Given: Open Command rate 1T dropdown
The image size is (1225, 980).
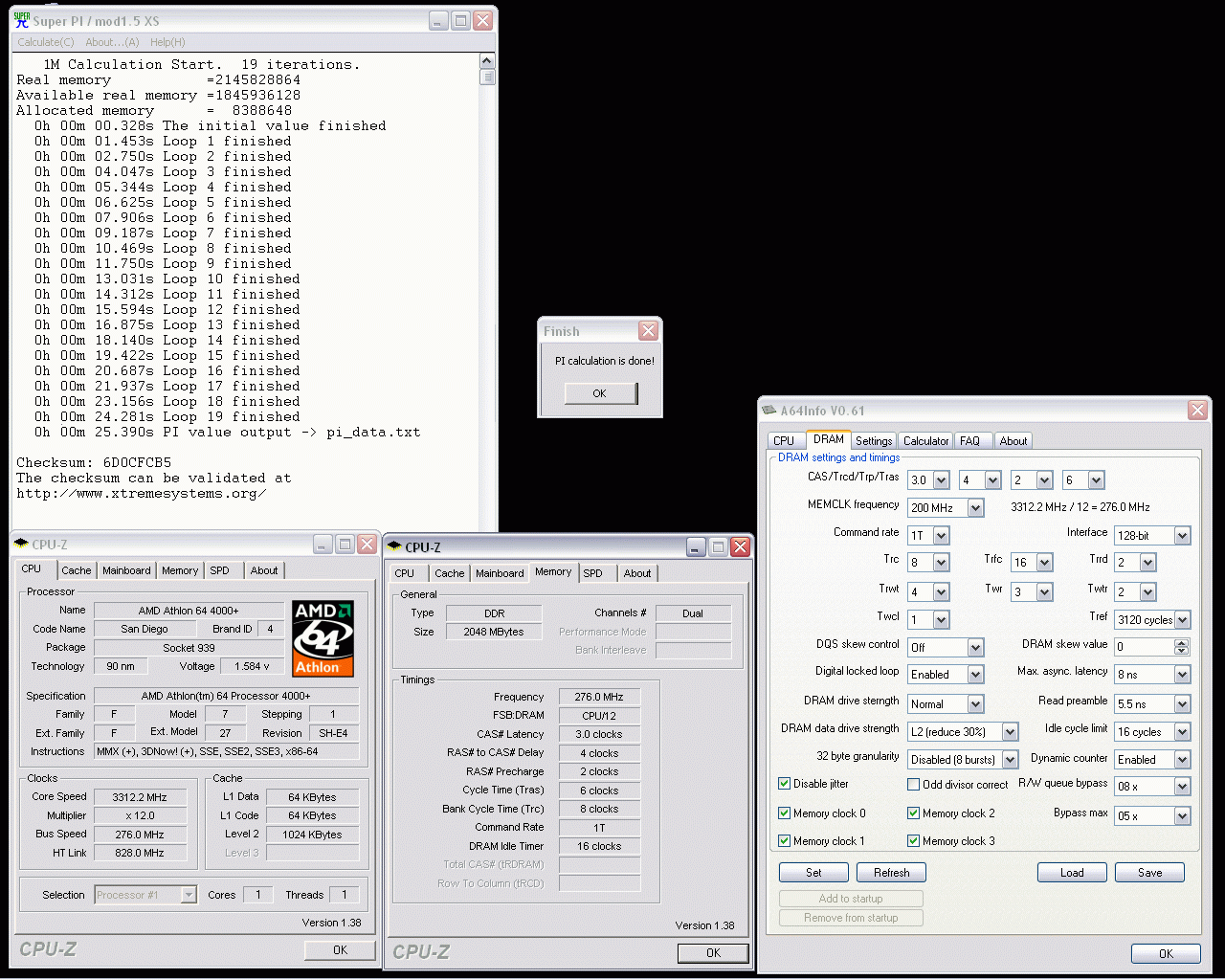Looking at the screenshot, I should coord(941,536).
